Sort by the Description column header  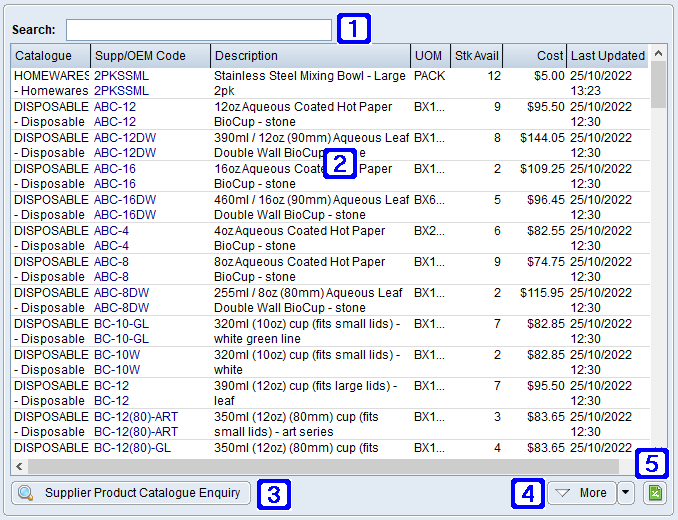point(310,56)
